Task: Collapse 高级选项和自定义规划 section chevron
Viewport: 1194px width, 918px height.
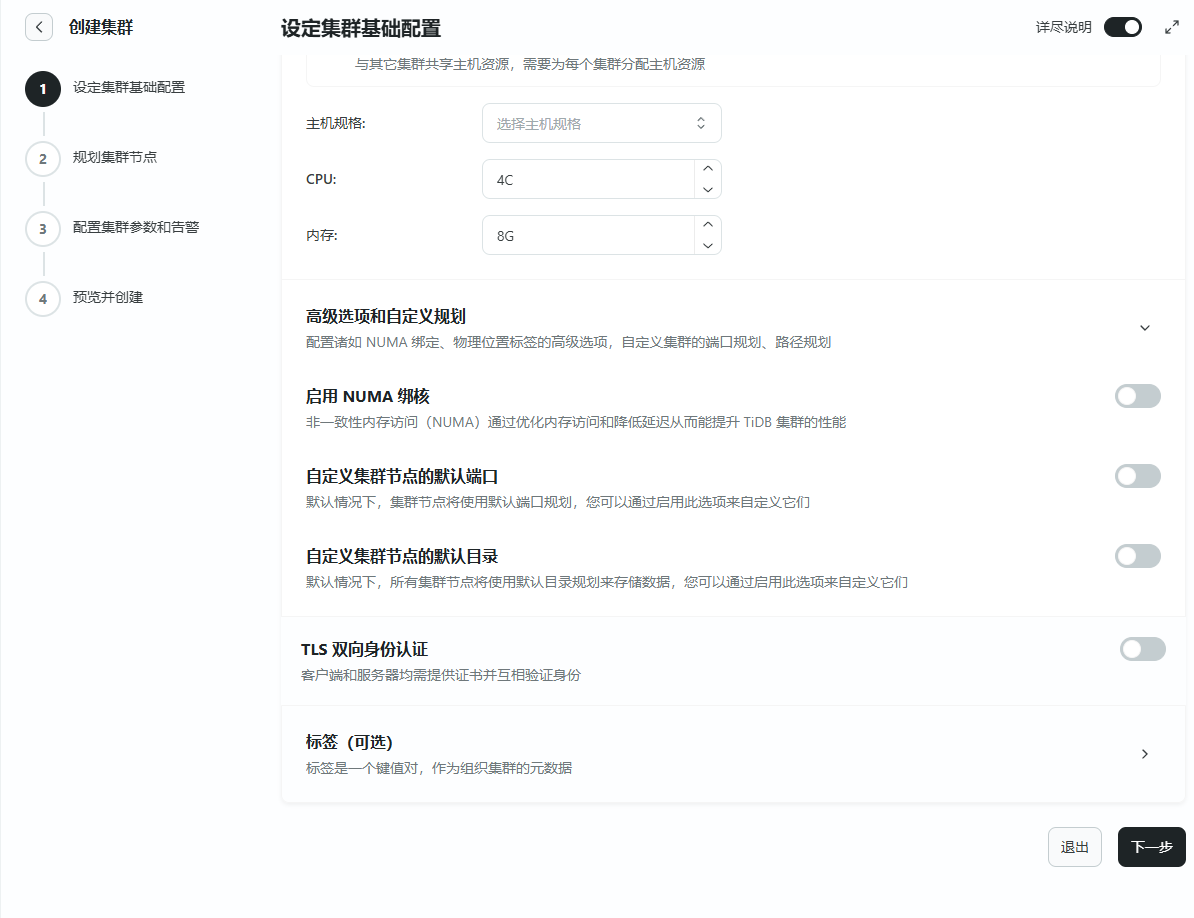Action: tap(1145, 328)
